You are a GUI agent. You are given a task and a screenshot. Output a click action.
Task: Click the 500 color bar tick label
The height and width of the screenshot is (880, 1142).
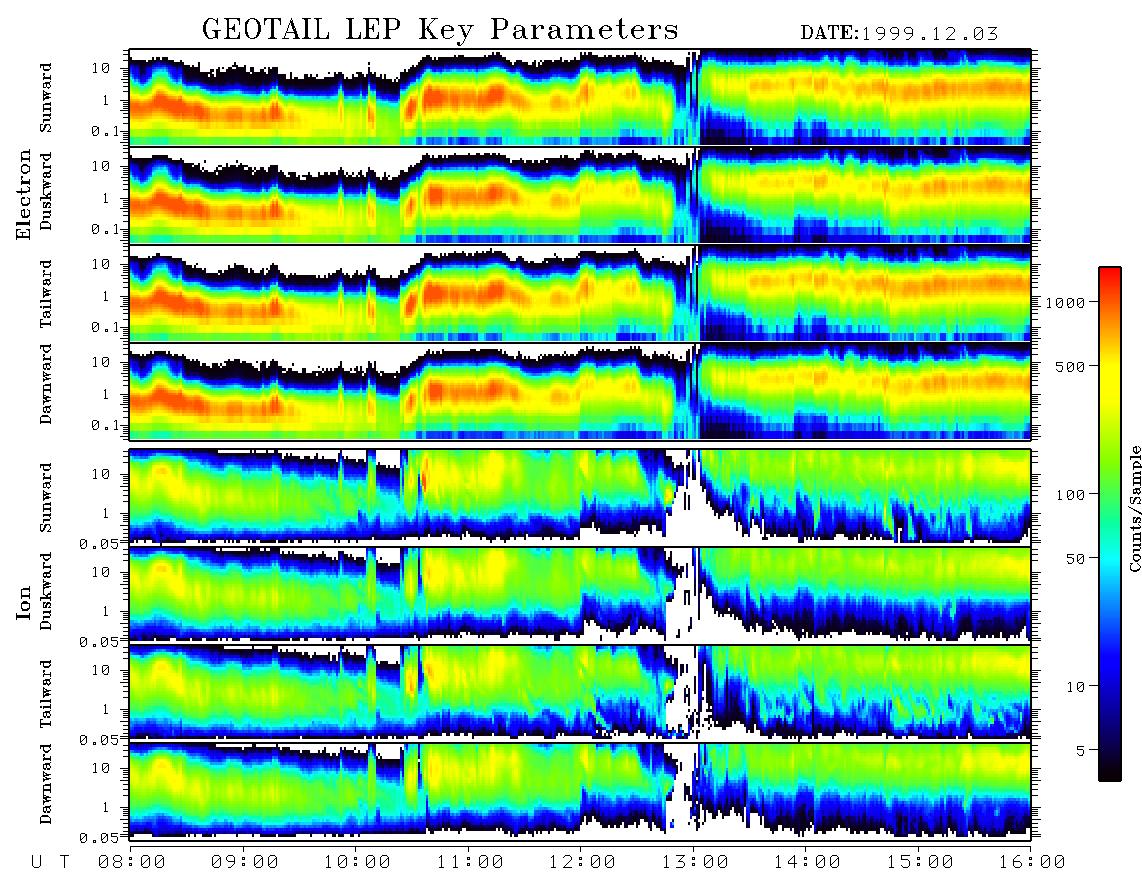click(1070, 366)
